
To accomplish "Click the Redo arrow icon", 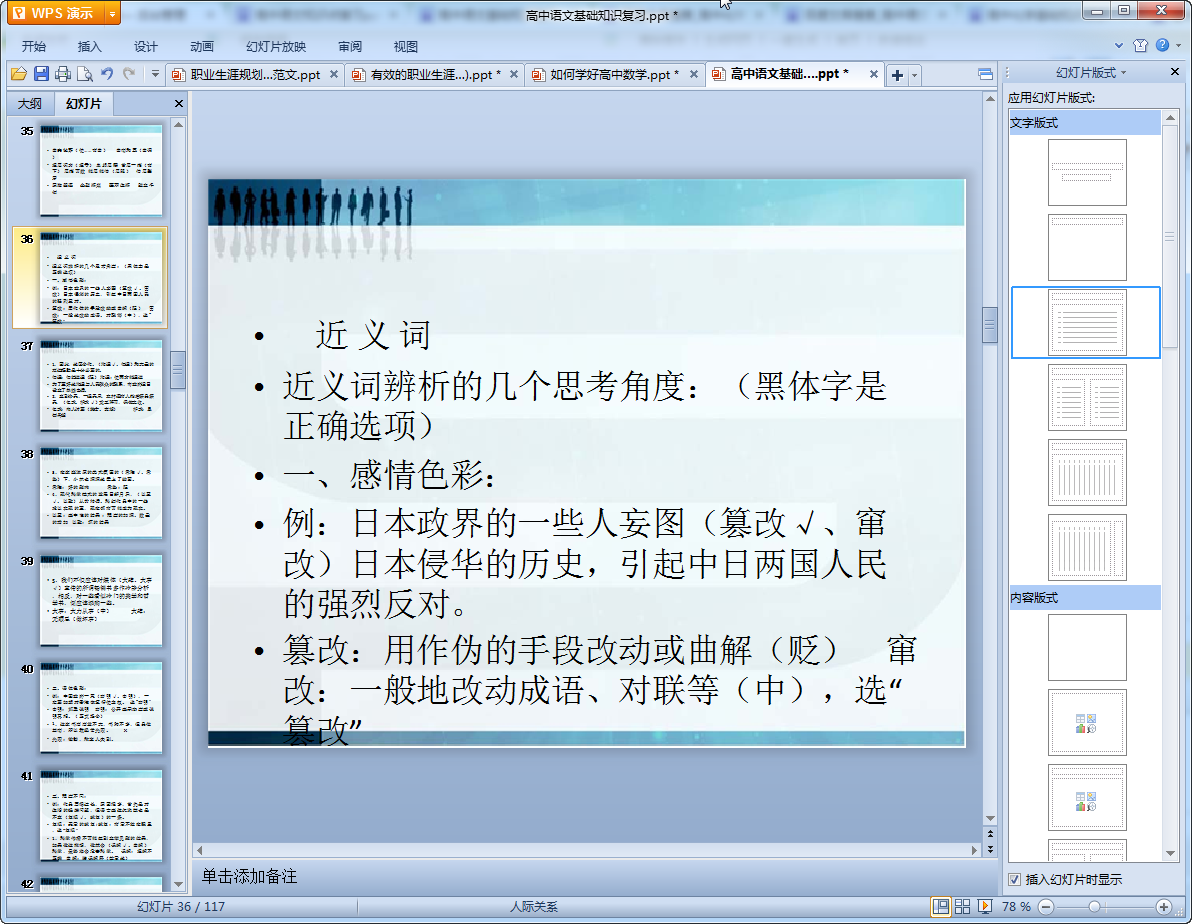I will pyautogui.click(x=129, y=74).
